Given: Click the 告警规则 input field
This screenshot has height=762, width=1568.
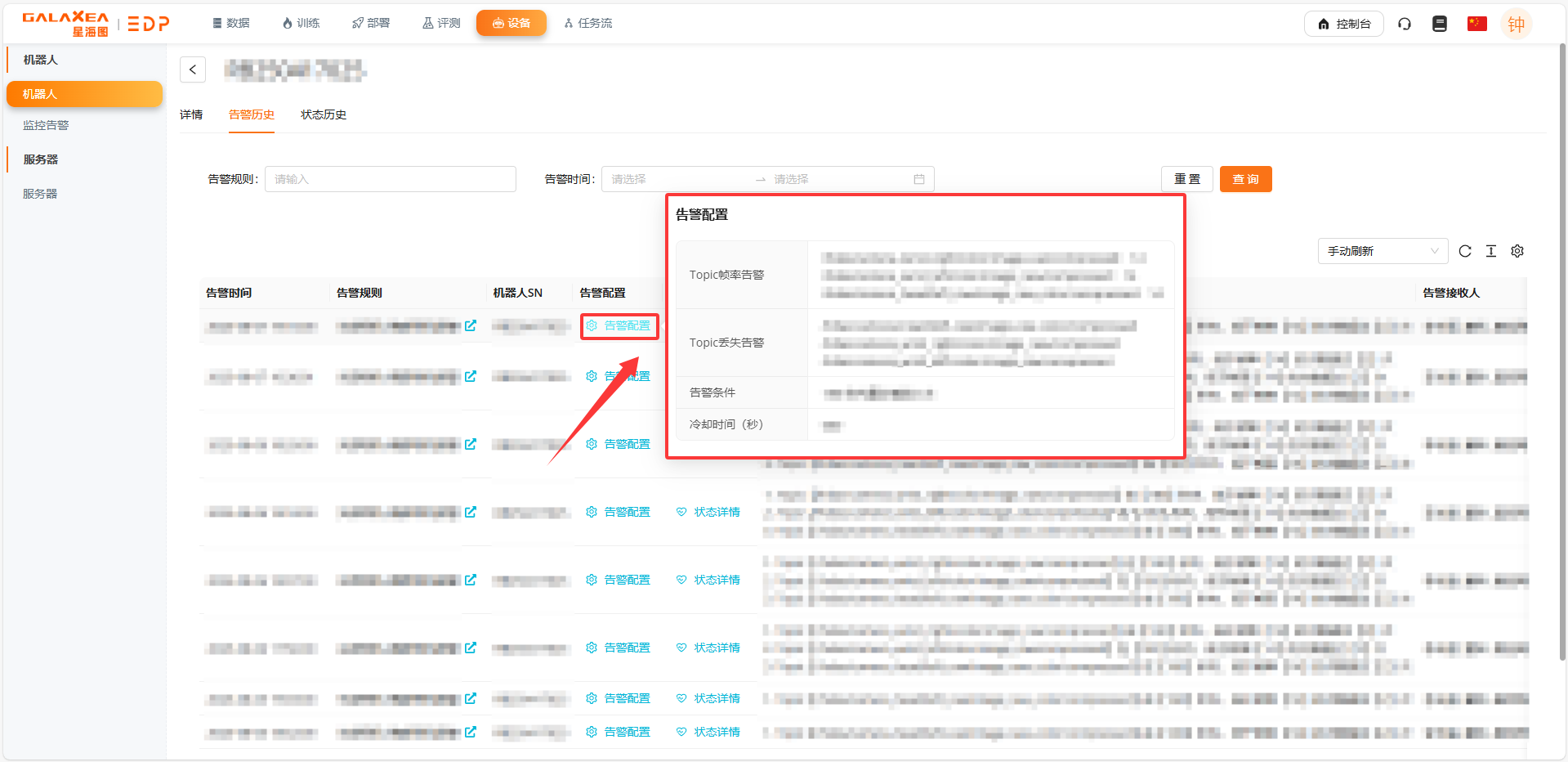Looking at the screenshot, I should pyautogui.click(x=391, y=179).
